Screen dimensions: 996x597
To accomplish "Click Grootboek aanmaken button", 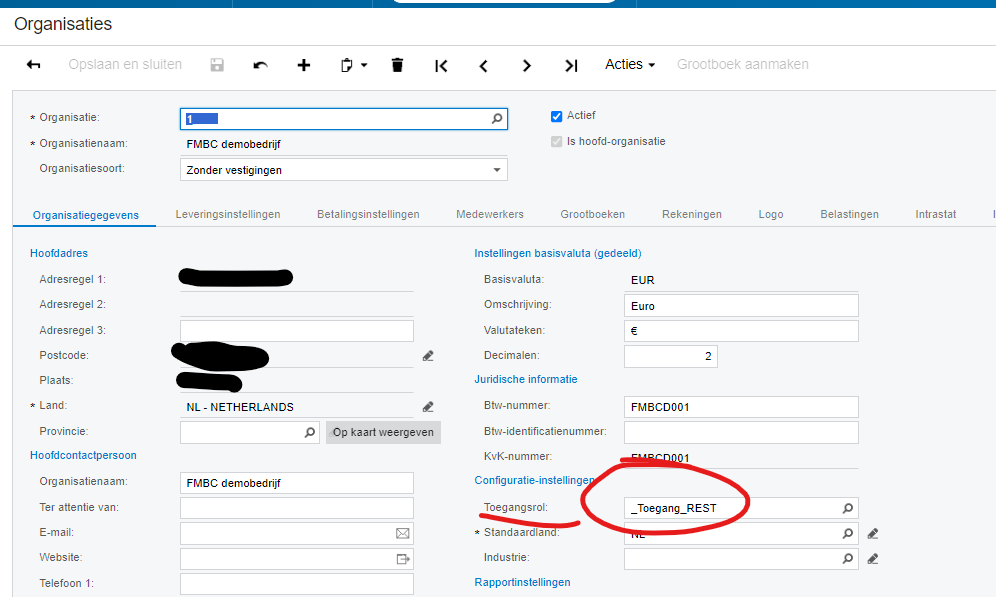I will [743, 65].
